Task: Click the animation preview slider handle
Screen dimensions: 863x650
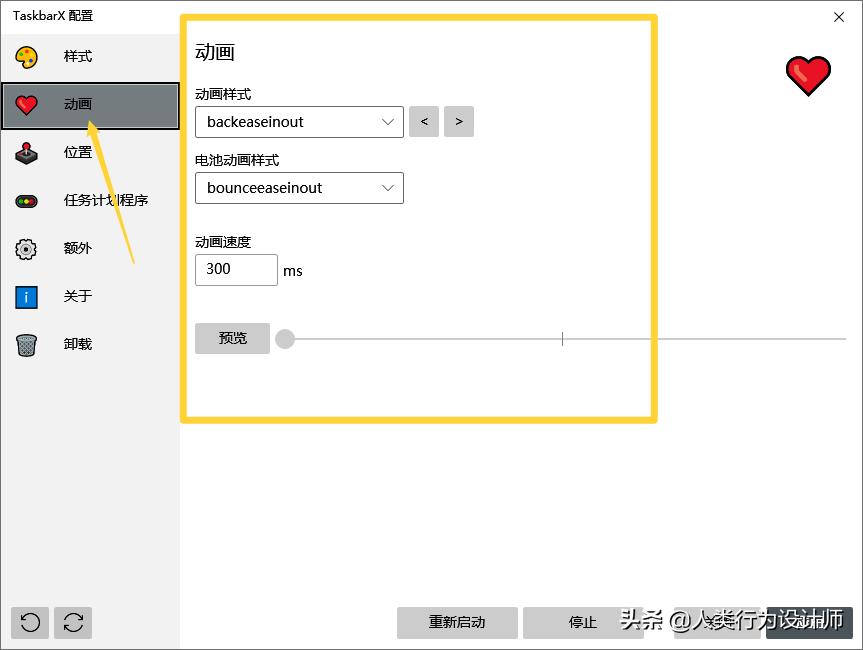Action: [x=285, y=338]
